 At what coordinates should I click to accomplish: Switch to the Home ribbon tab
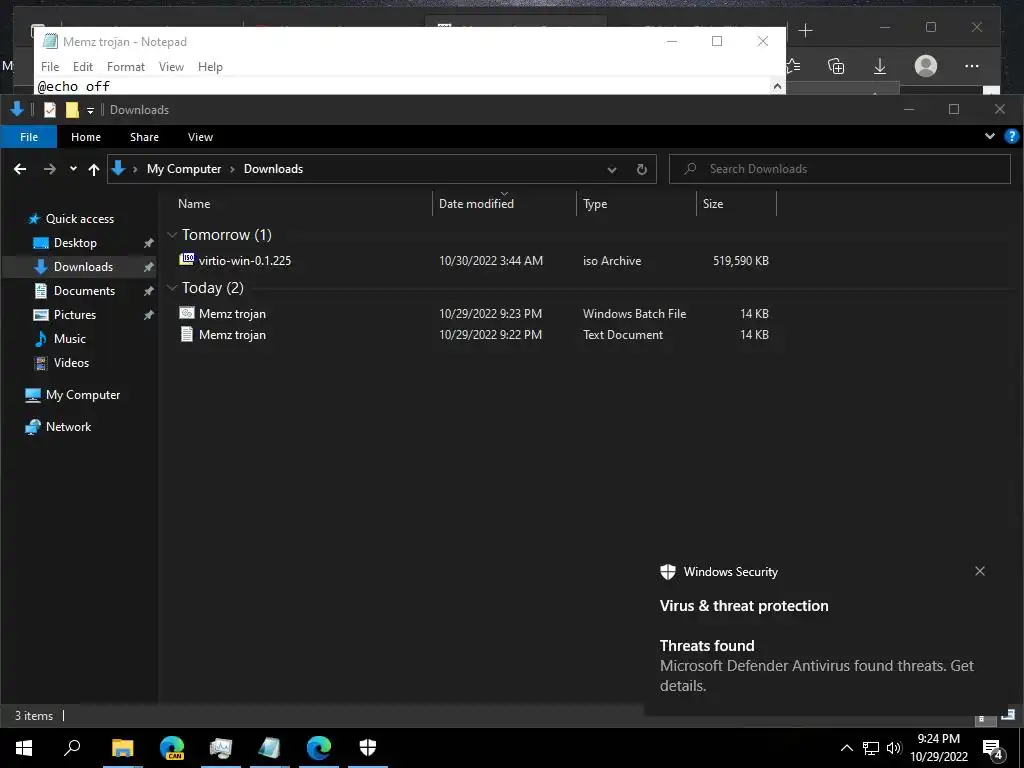(x=86, y=137)
